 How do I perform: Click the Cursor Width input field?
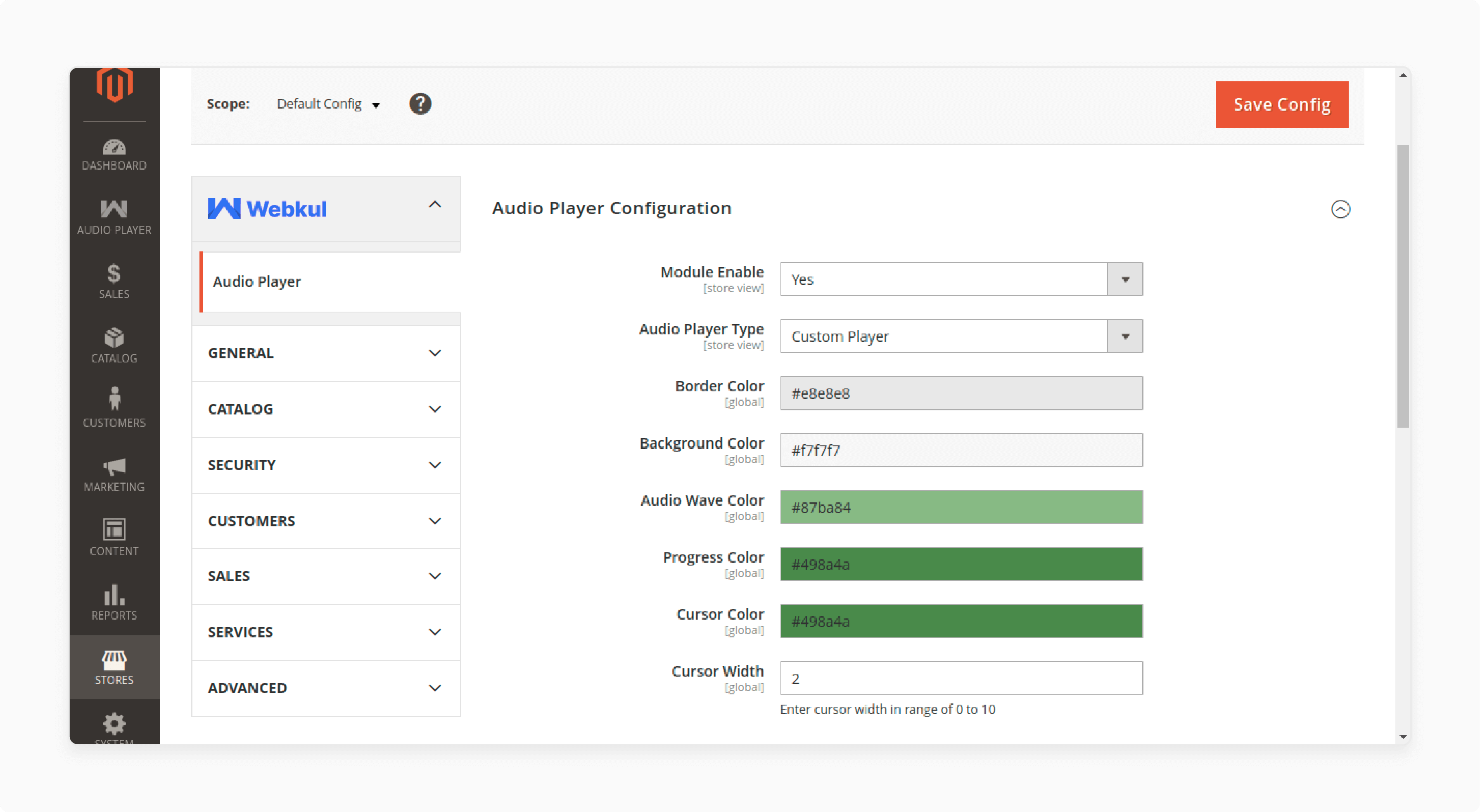point(960,678)
